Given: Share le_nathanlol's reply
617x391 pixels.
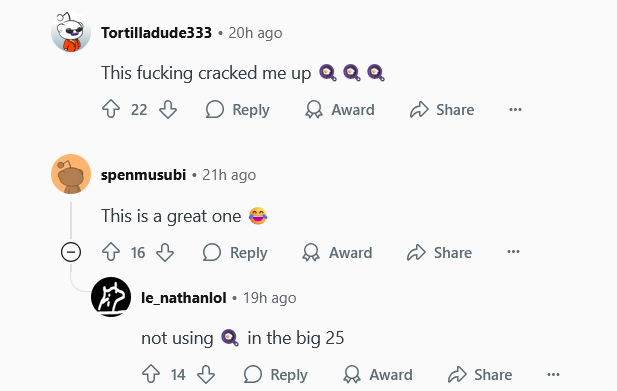Looking at the screenshot, I should click(x=480, y=374).
